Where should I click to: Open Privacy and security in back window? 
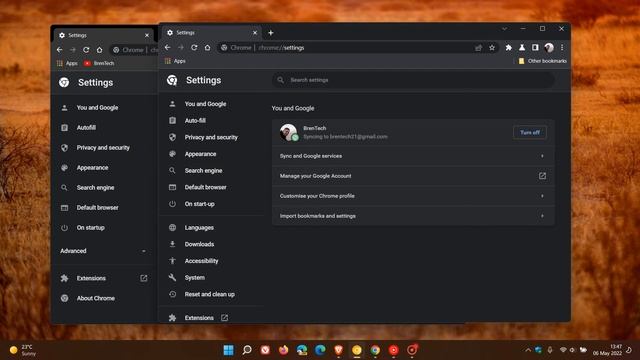tap(104, 148)
